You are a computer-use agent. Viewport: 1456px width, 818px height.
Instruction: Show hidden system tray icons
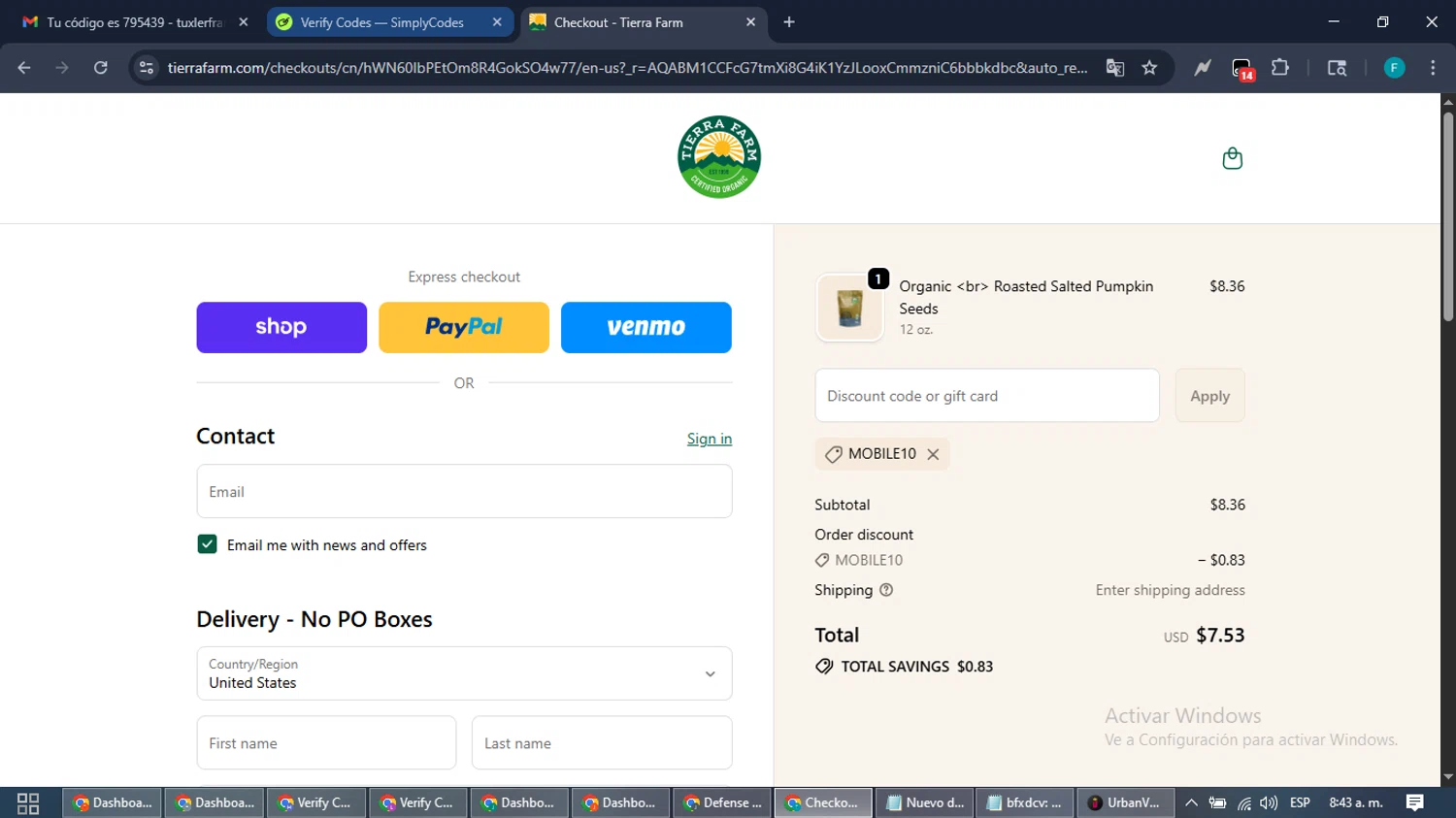click(x=1191, y=803)
